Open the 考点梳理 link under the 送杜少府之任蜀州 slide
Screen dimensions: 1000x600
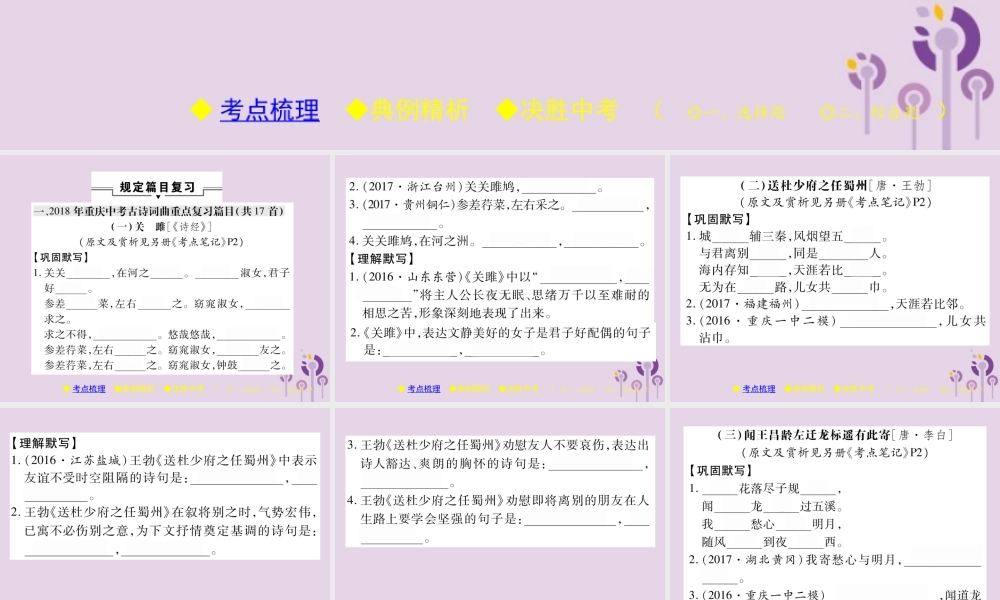[759, 388]
